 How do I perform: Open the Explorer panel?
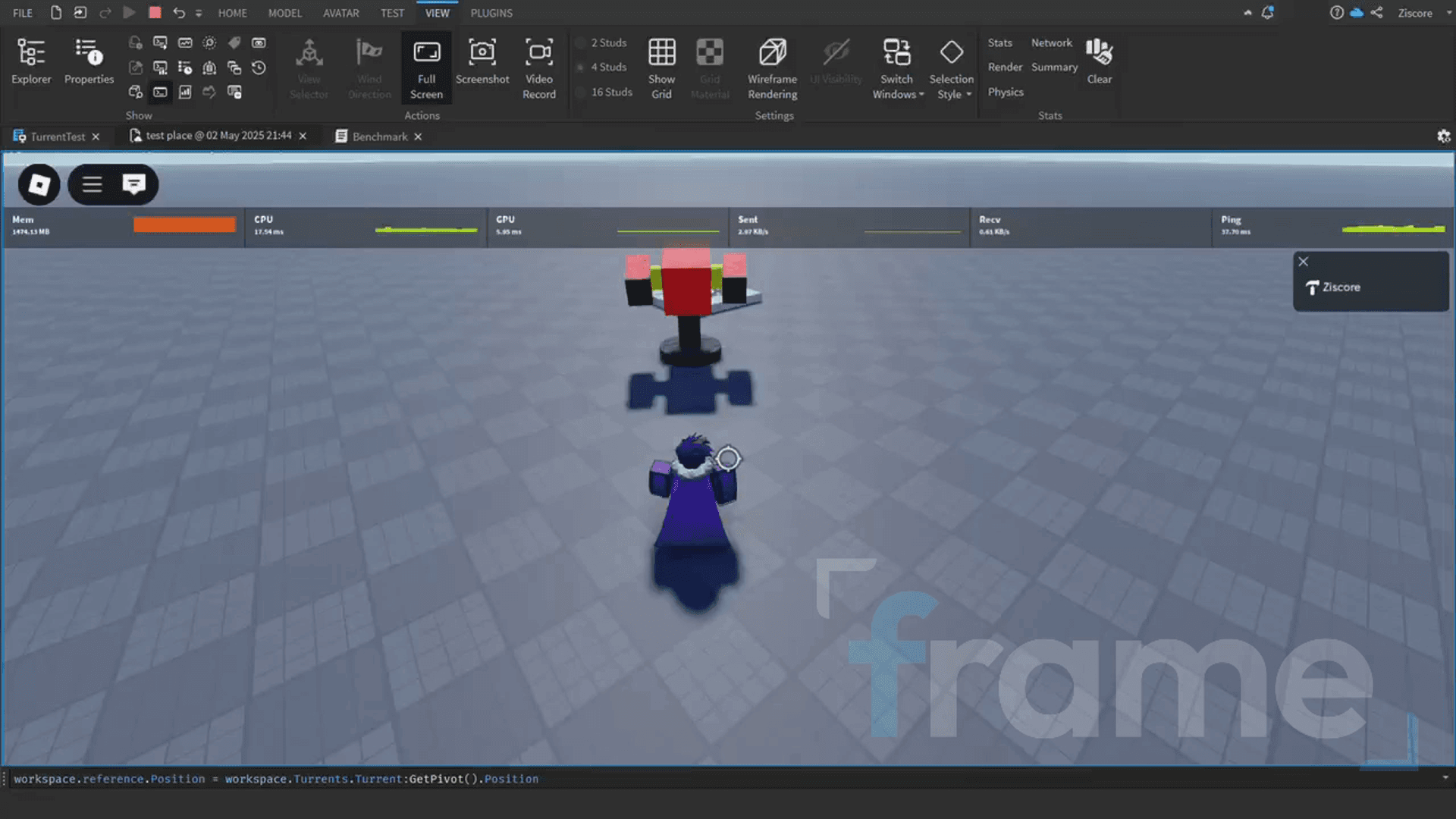[31, 62]
